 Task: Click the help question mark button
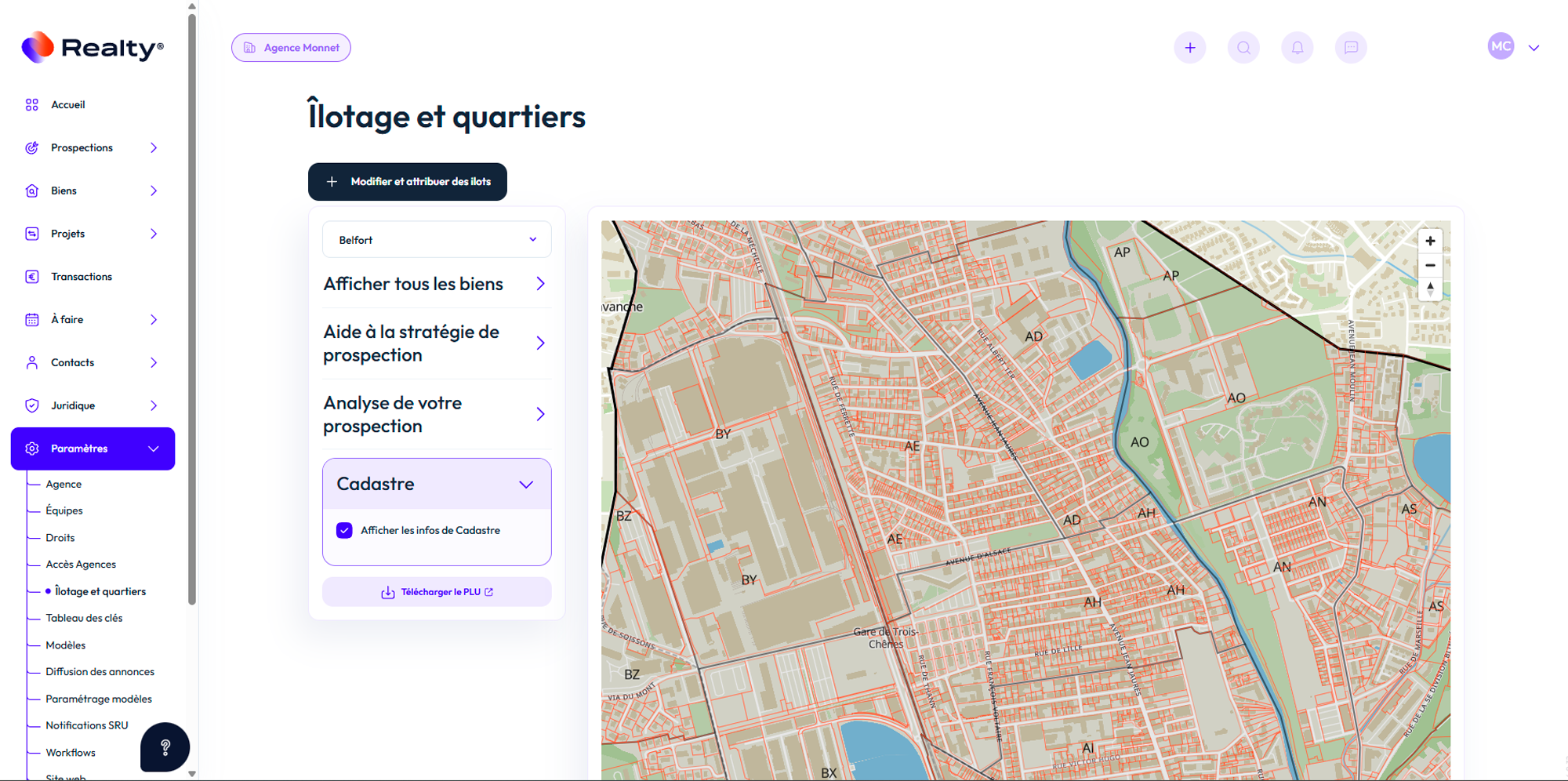tap(165, 747)
